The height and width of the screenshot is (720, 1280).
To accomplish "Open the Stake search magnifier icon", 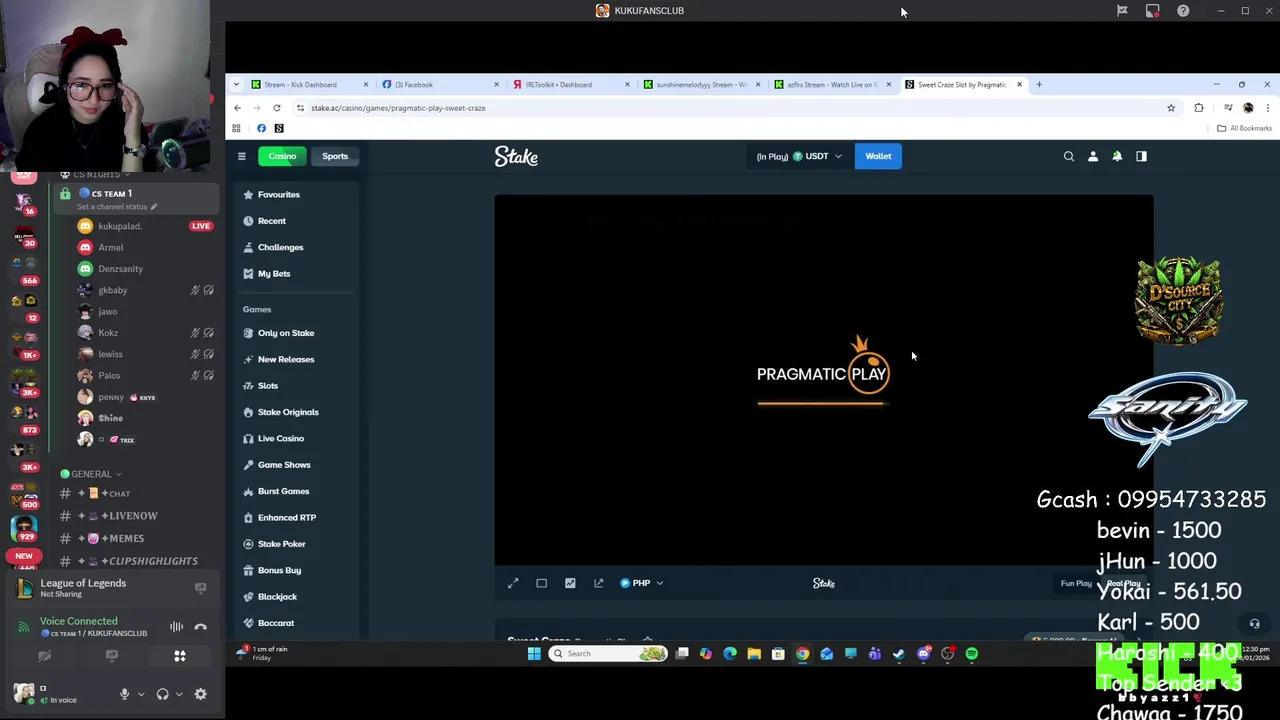I will 1069,156.
